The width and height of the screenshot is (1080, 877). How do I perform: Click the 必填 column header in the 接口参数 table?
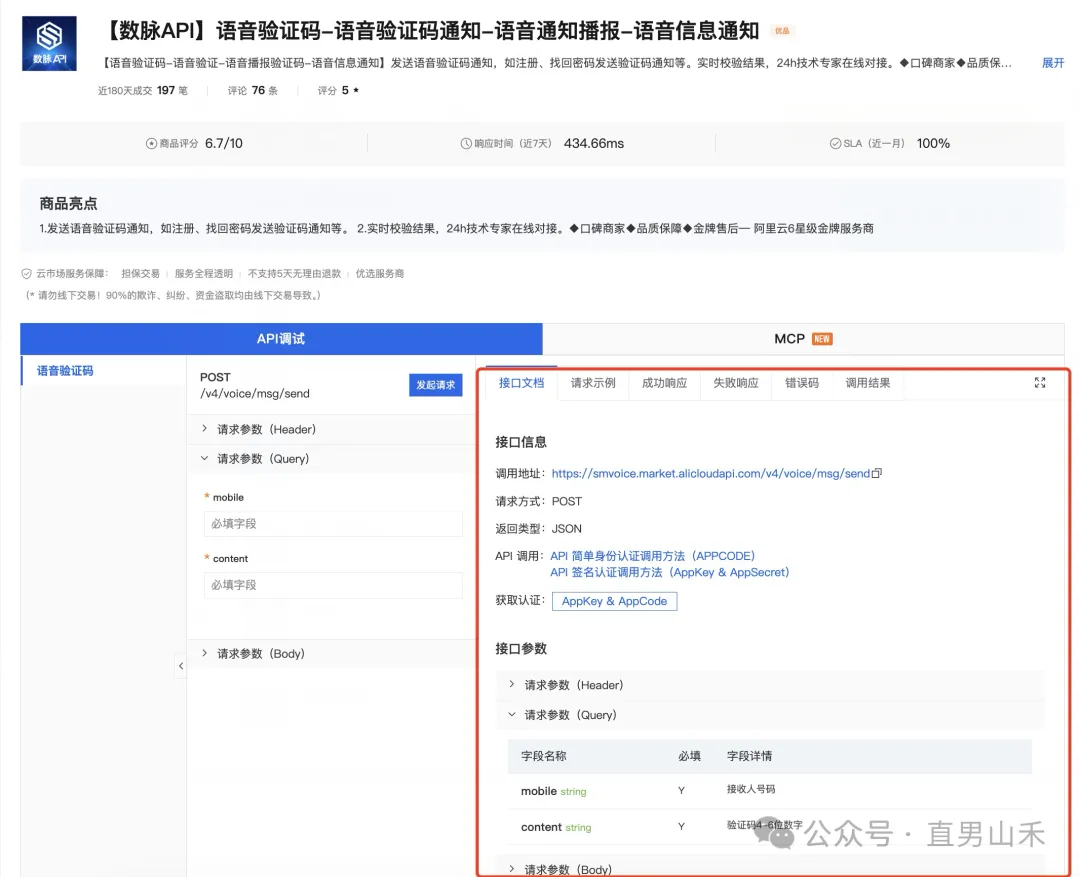689,756
